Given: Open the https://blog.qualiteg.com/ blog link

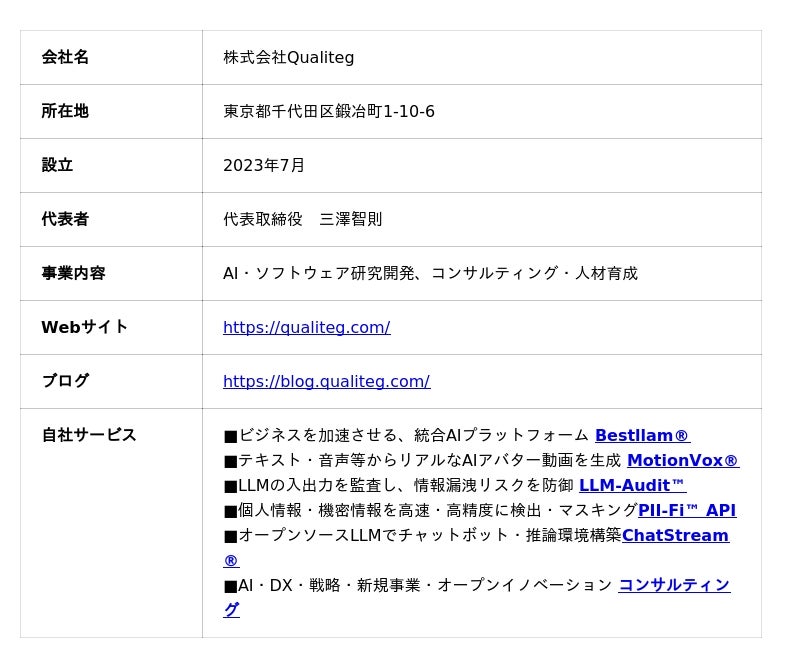Looking at the screenshot, I should pos(326,381).
